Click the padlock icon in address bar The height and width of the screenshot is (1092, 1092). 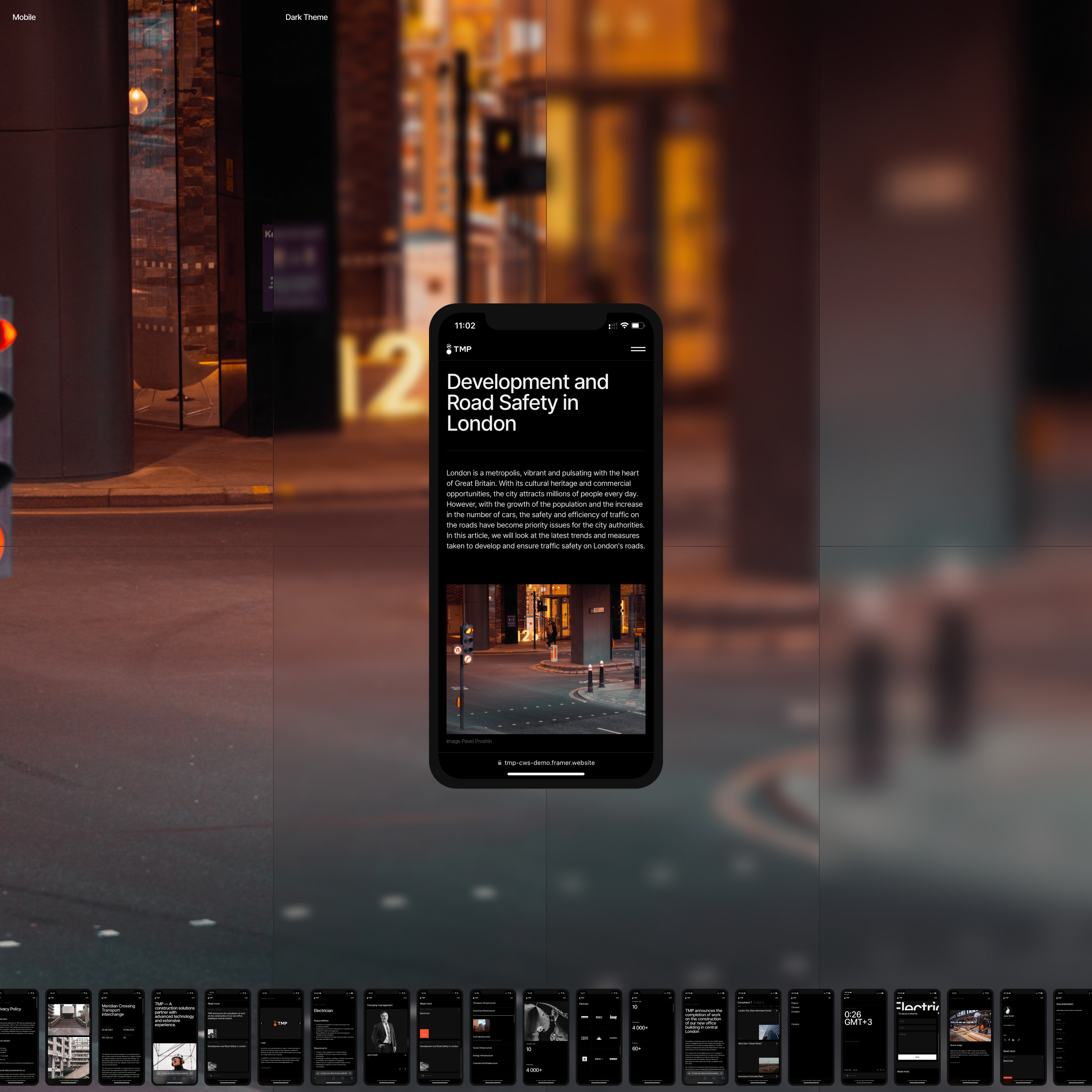pyautogui.click(x=499, y=762)
